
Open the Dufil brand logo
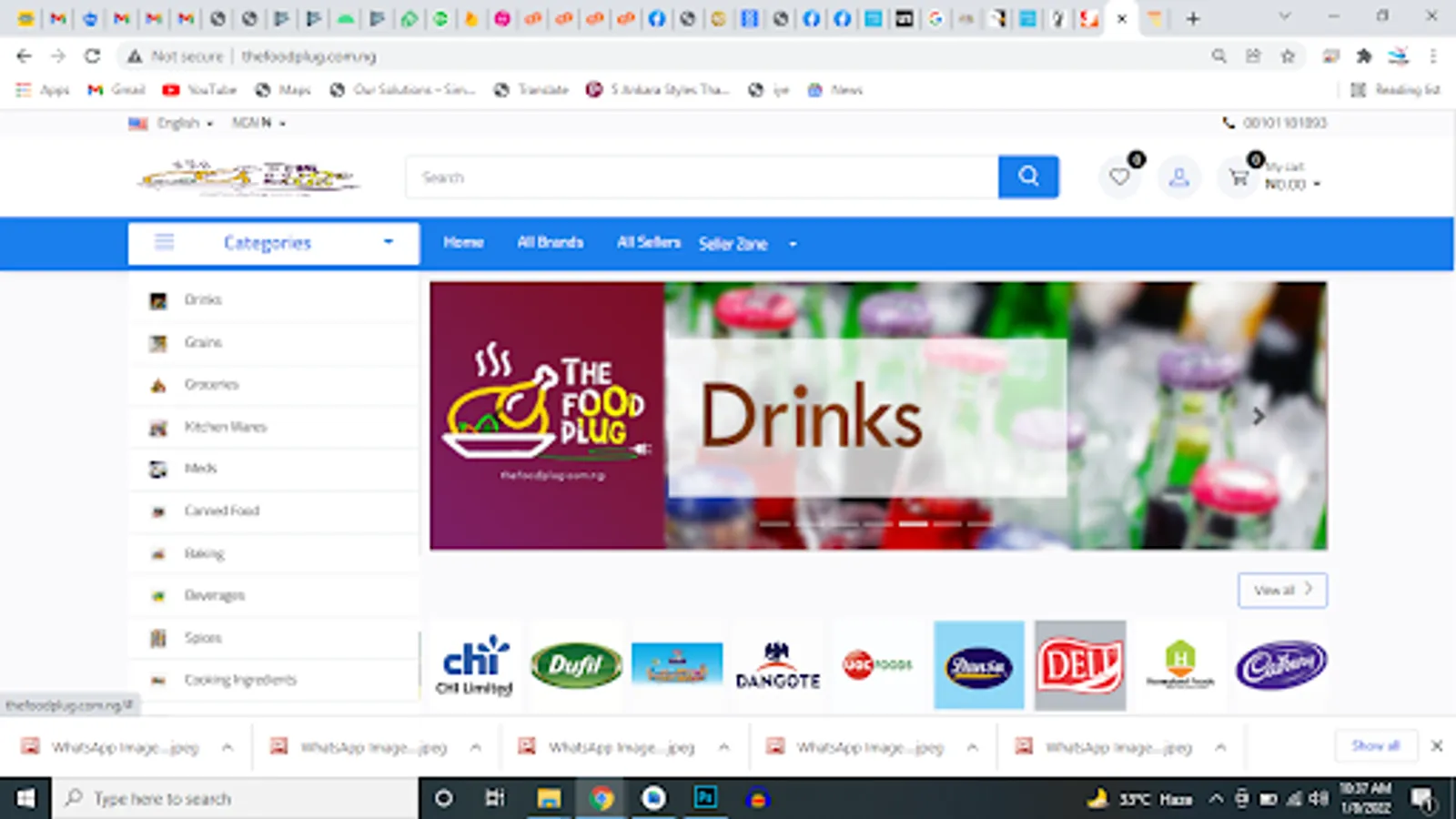[576, 665]
